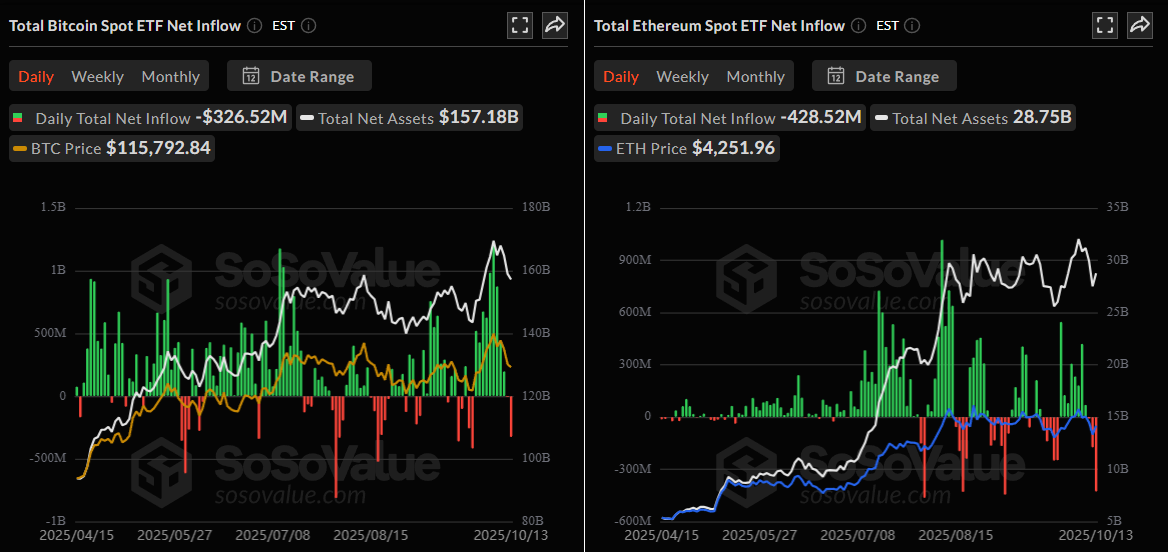This screenshot has height=552, width=1168.
Task: Open Date Range picker on Ethereum chart
Action: (x=883, y=76)
